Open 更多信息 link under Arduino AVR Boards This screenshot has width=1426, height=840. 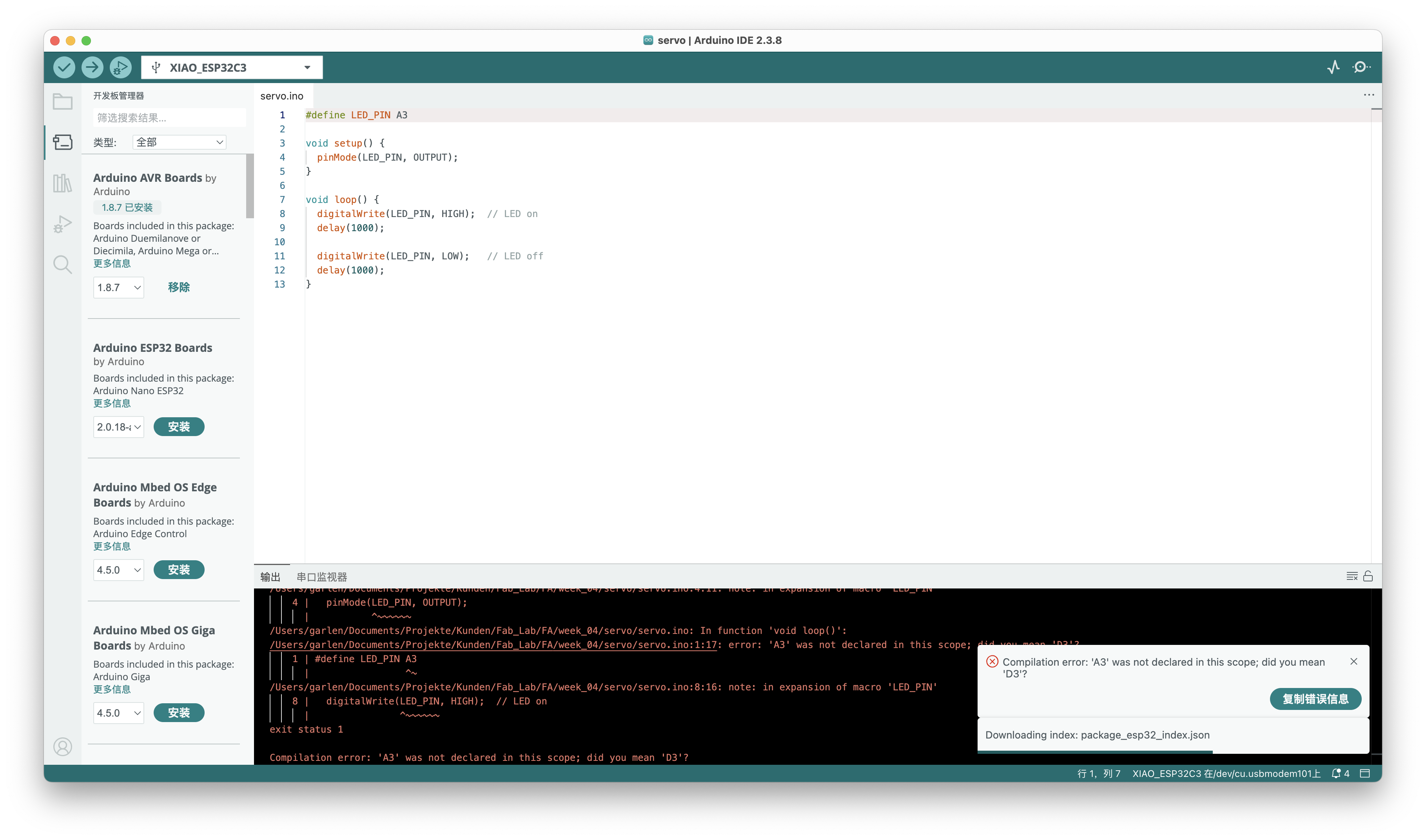tap(112, 264)
